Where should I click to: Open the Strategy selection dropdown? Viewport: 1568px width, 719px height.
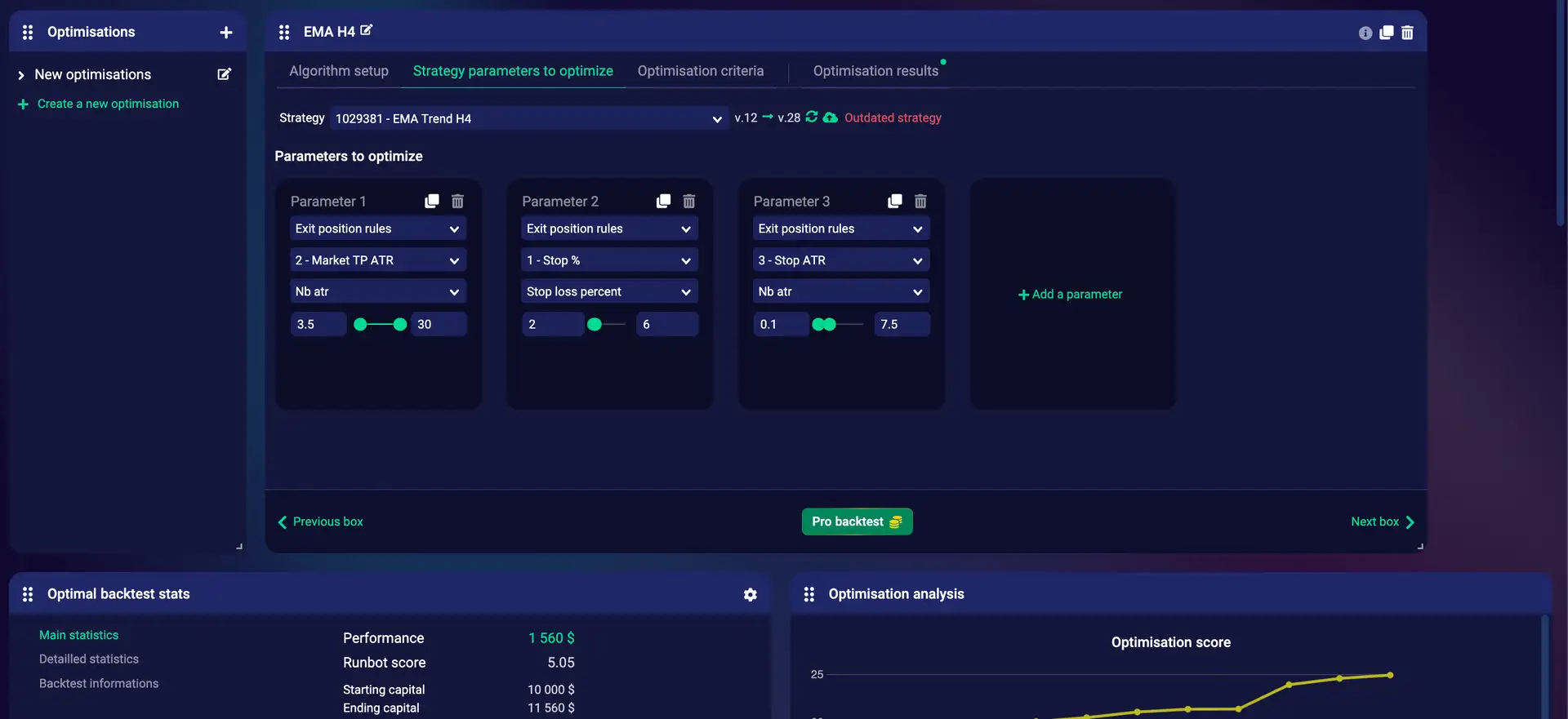click(528, 118)
